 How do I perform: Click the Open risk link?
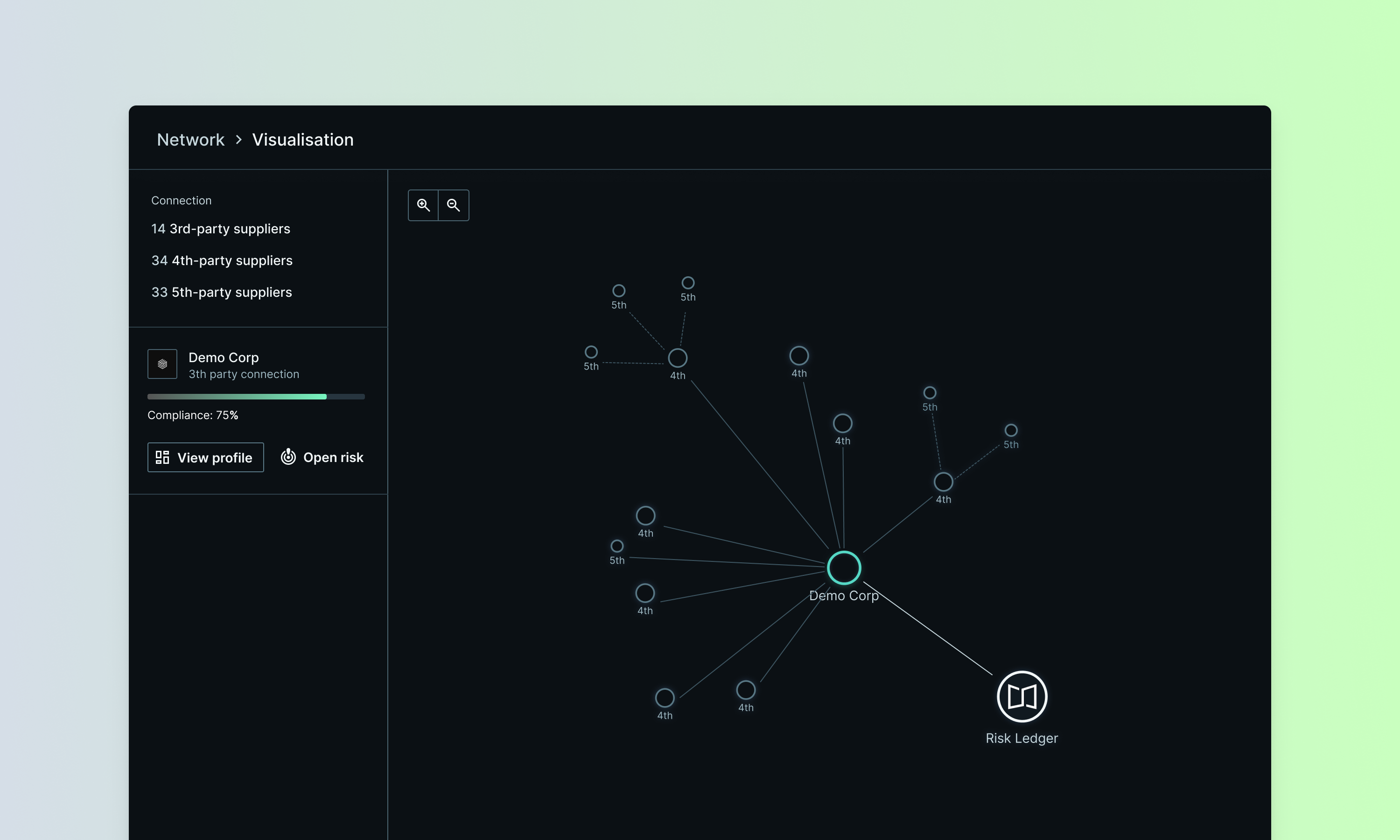coord(333,457)
